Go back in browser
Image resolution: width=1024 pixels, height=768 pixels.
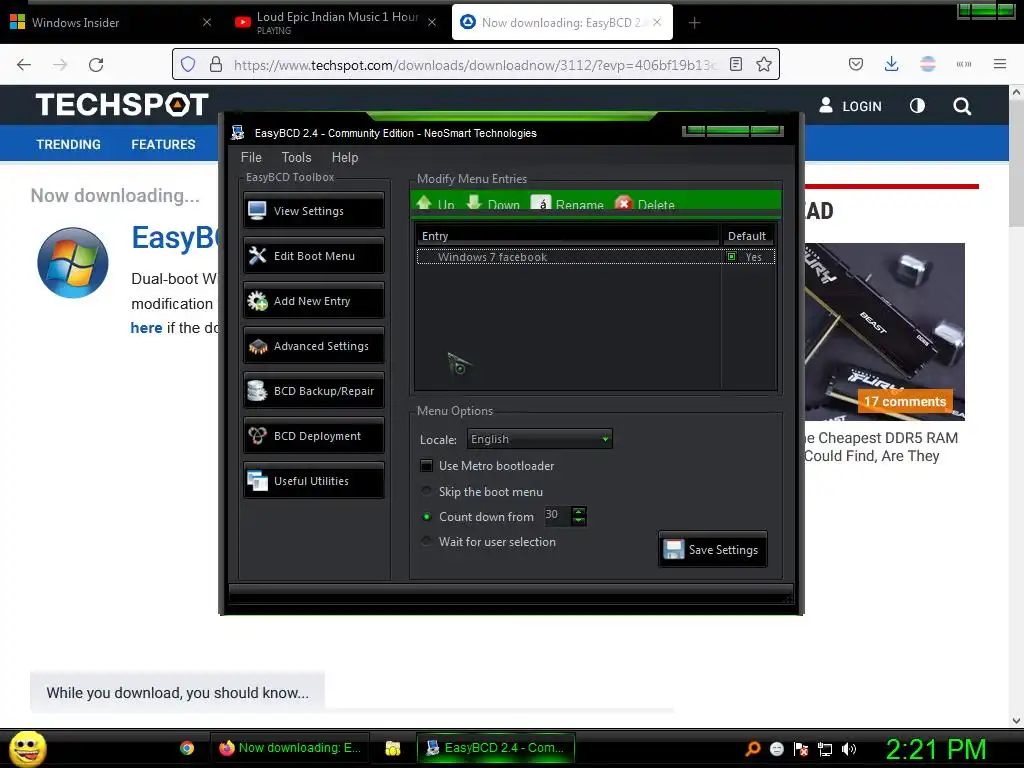pos(24,64)
